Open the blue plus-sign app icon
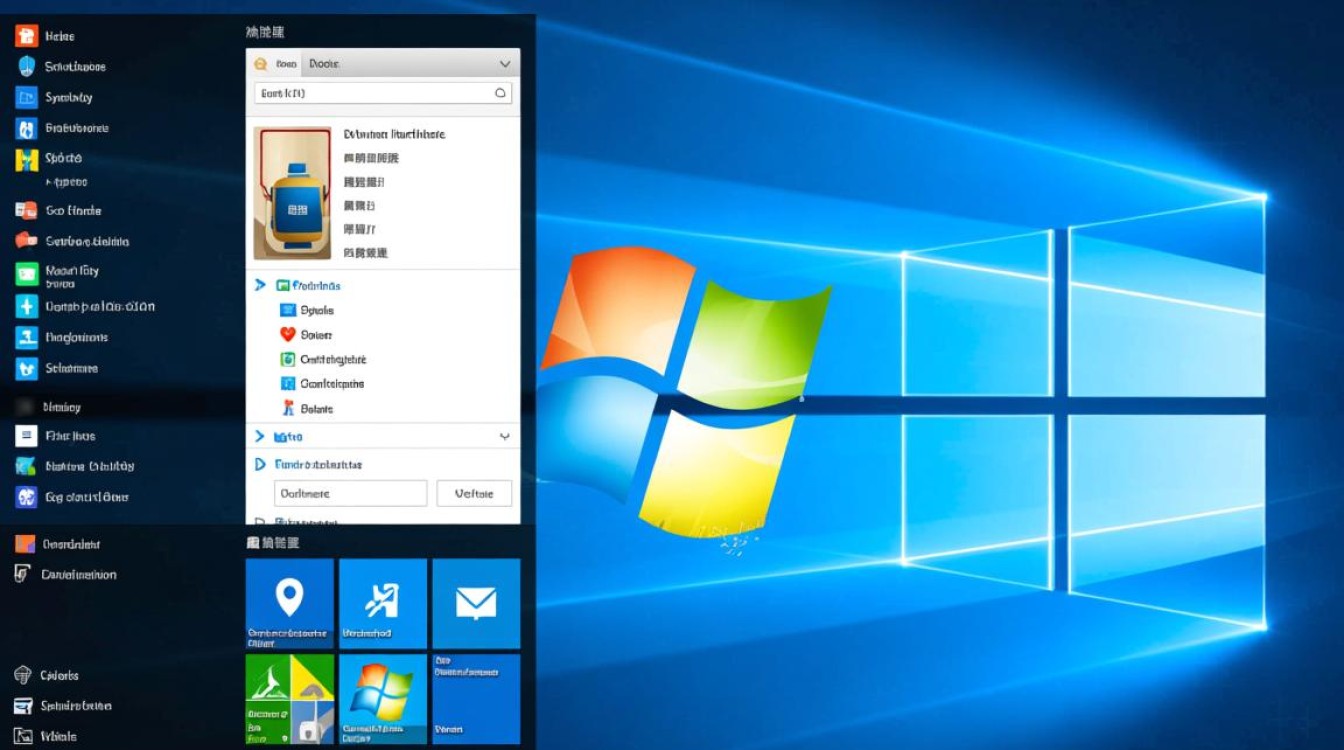The width and height of the screenshot is (1344, 750). 26,307
